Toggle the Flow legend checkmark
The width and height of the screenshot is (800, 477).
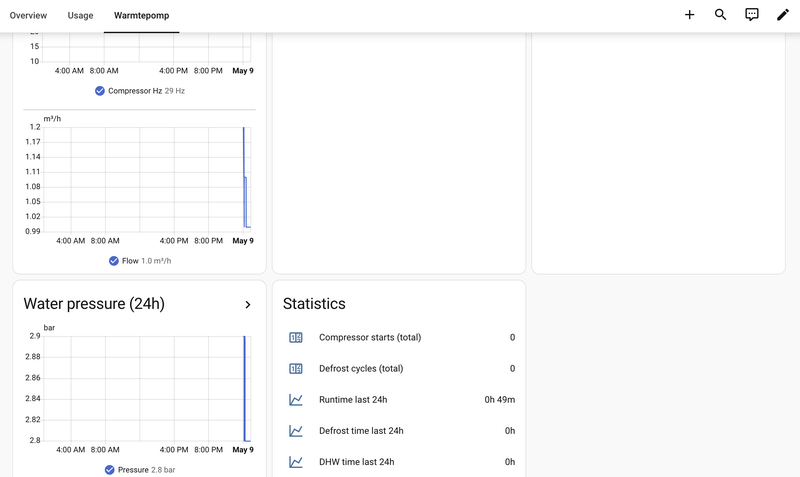pyautogui.click(x=113, y=261)
